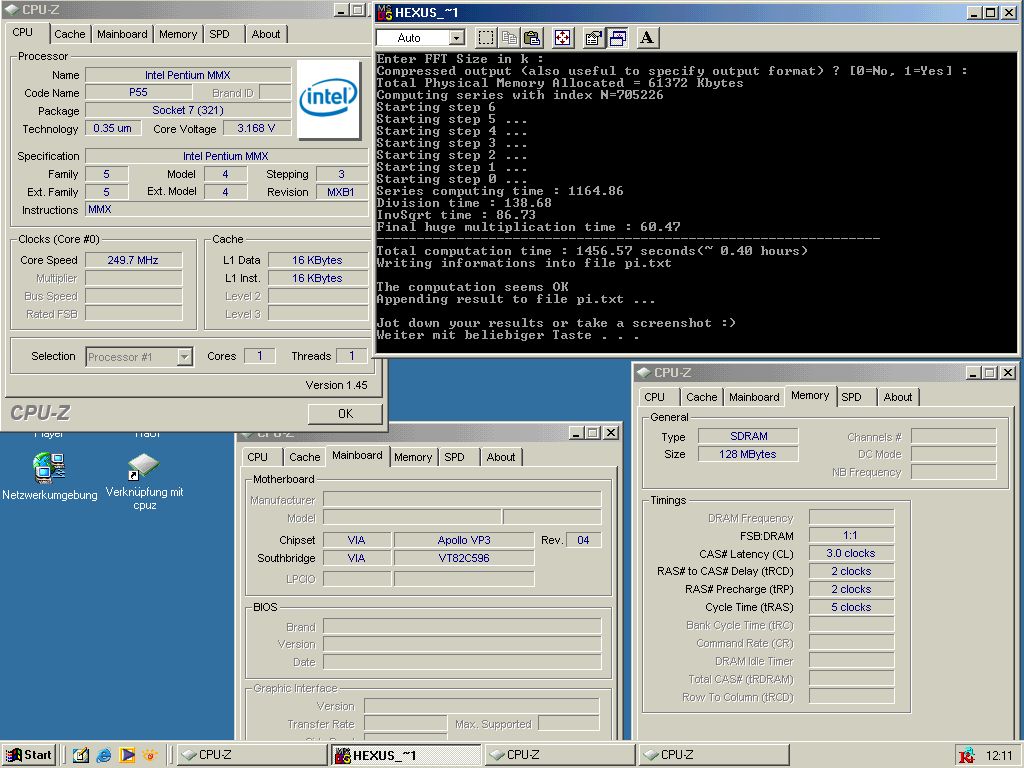Open the About tab in the CPU window
This screenshot has width=1024, height=768.
[266, 34]
